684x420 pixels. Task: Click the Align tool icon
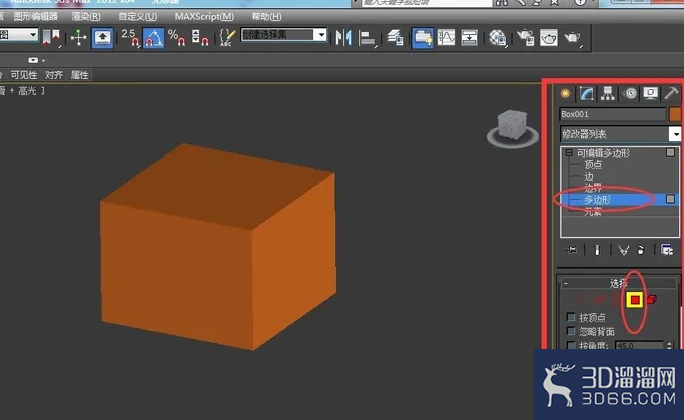367,38
